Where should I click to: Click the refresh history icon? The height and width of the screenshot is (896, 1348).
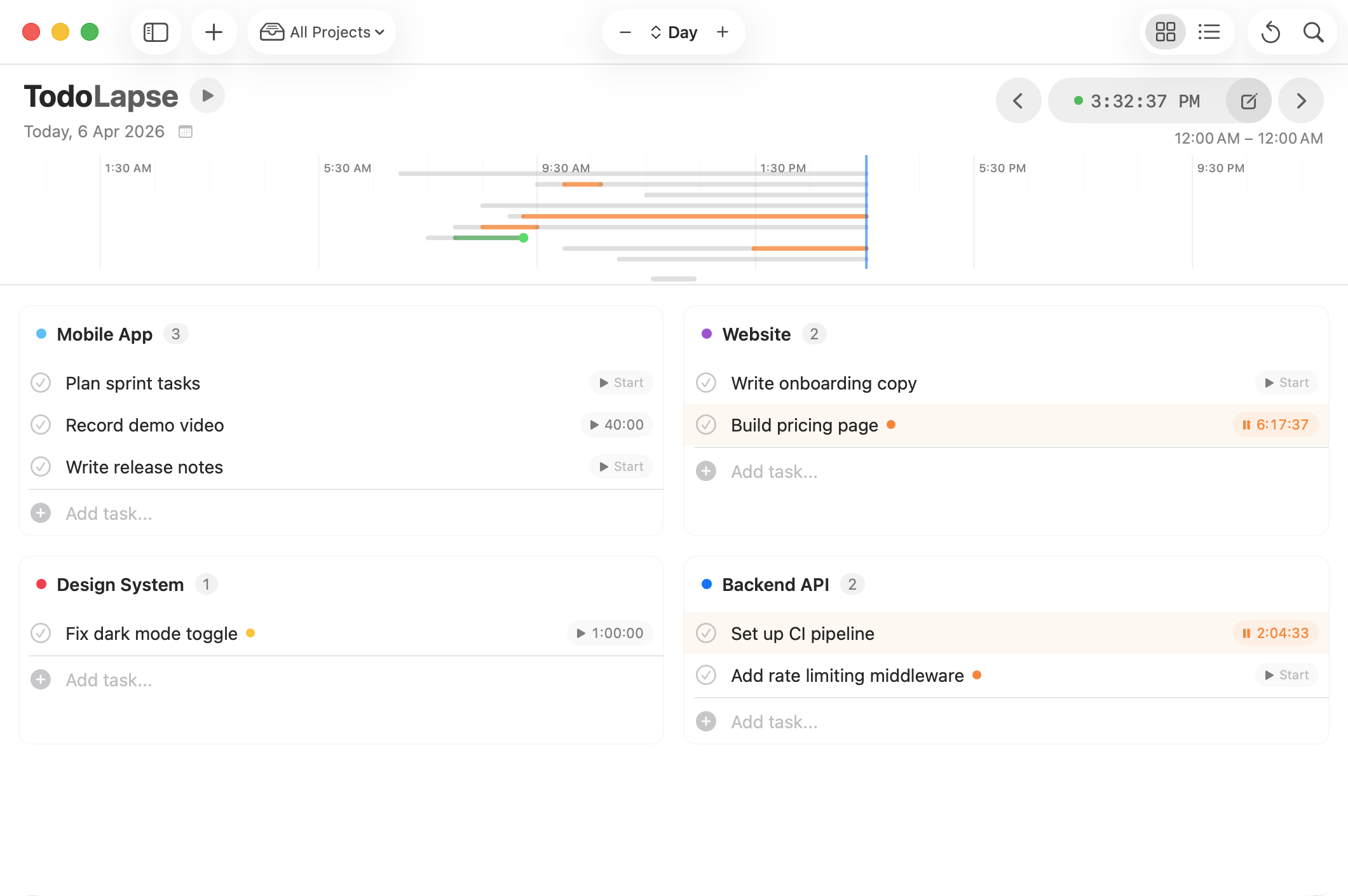[1270, 32]
